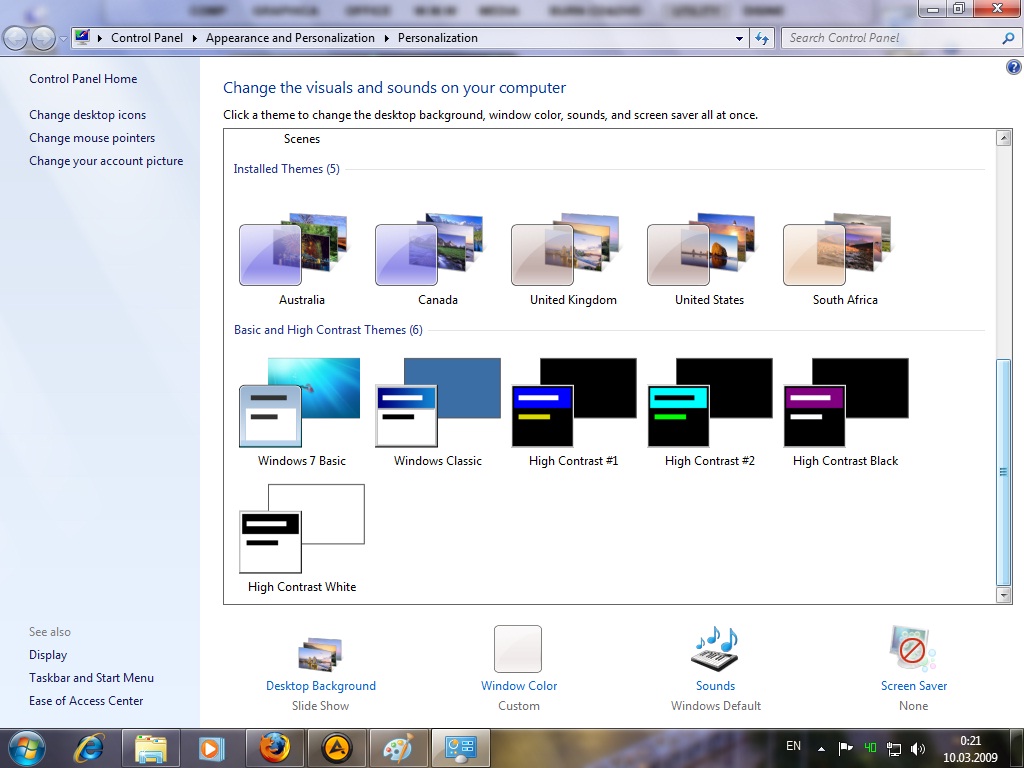Click the themes list scrollbar thumb
1024x768 pixels.
point(1004,472)
